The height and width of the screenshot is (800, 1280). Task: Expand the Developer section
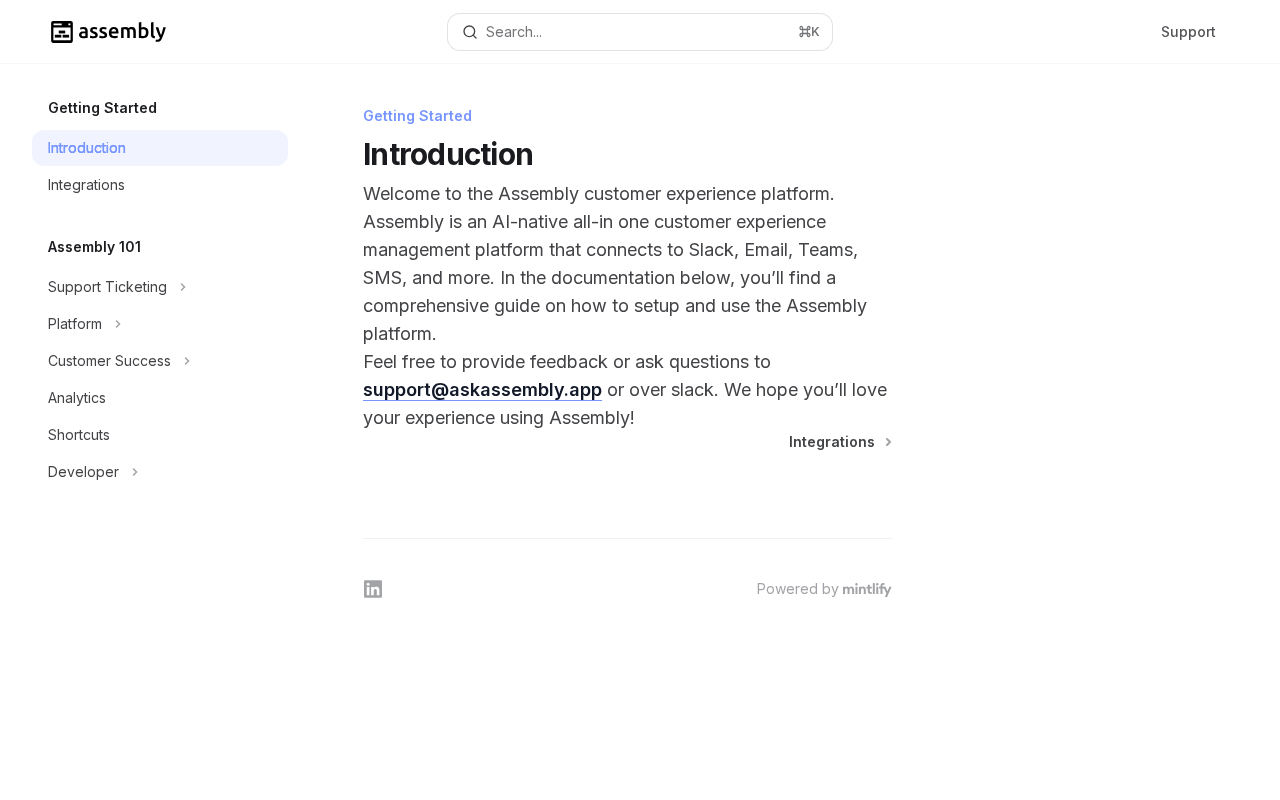coord(135,472)
